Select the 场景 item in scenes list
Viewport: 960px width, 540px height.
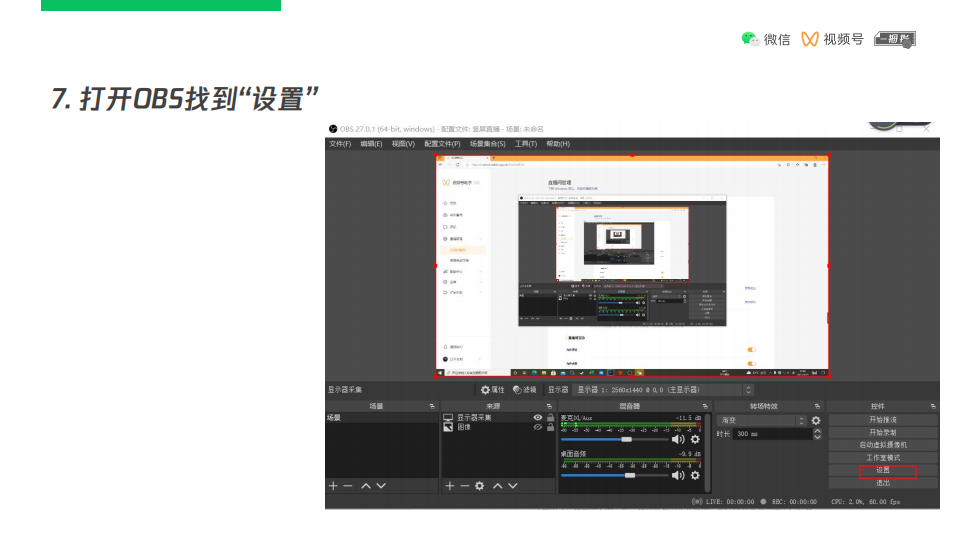[334, 417]
